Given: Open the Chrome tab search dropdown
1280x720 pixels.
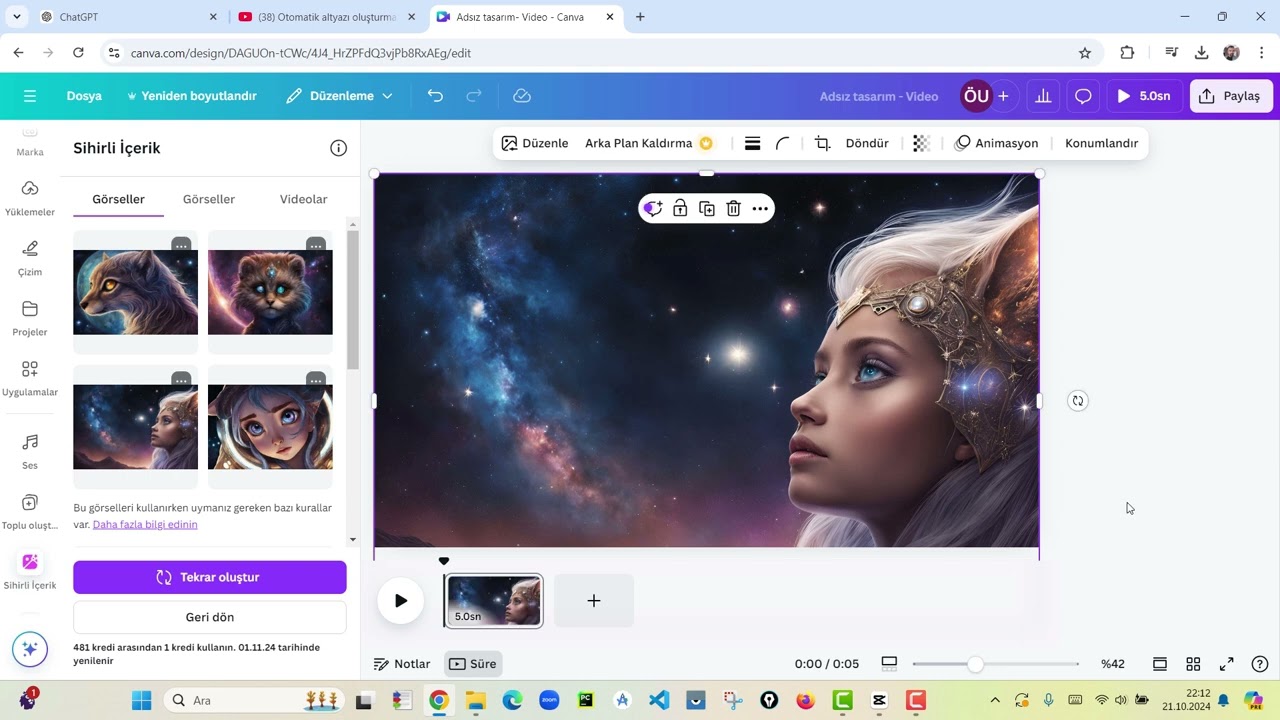Looking at the screenshot, I should coord(16,17).
